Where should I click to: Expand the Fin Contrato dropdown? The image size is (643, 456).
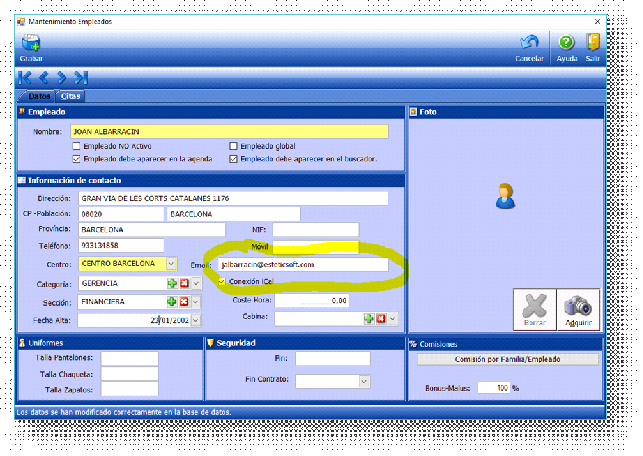point(364,381)
